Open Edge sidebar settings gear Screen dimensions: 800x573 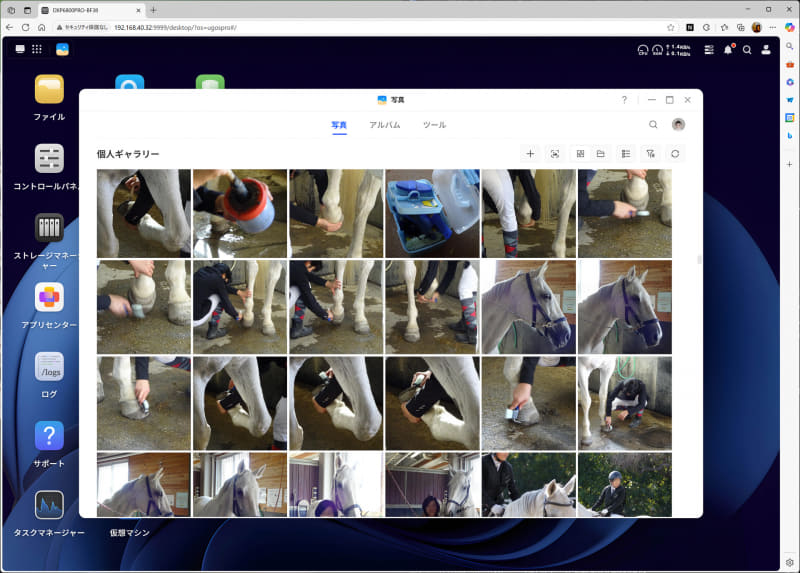(790, 562)
